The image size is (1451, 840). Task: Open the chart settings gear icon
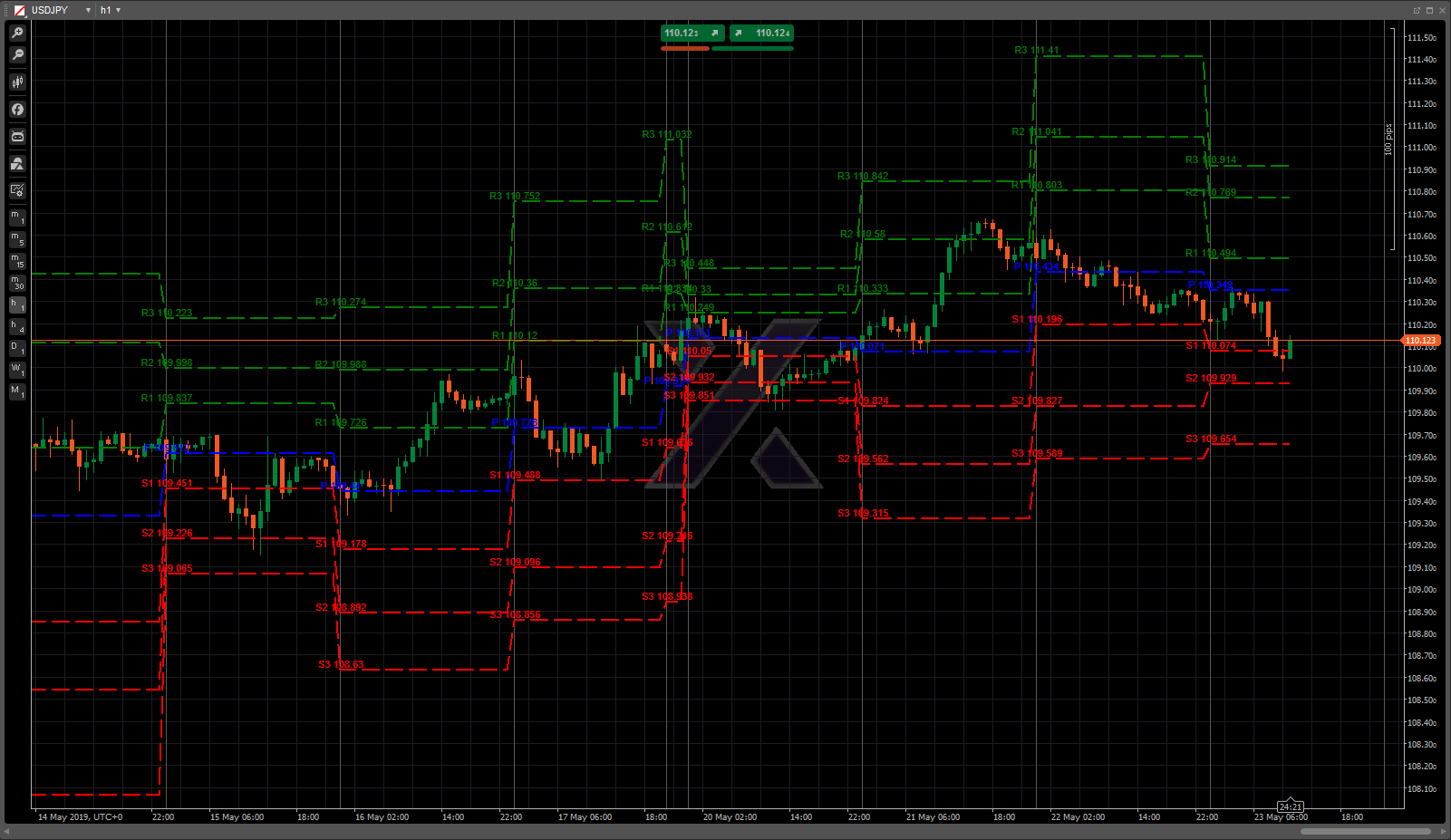click(x=17, y=190)
